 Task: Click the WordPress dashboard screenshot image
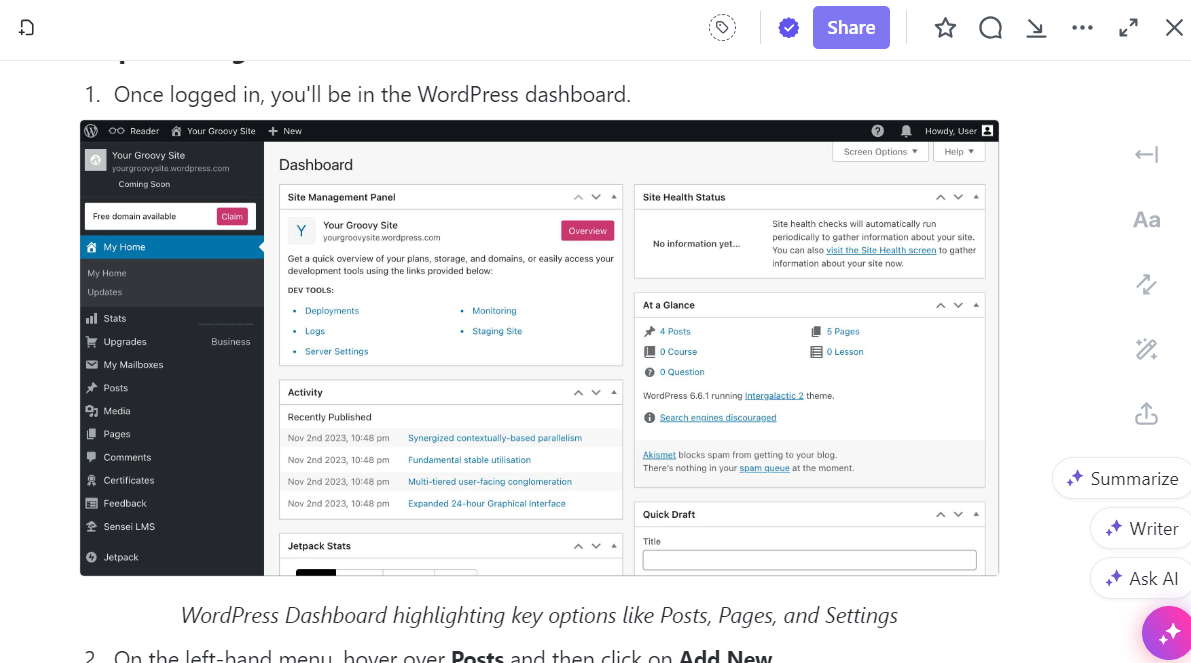[x=539, y=348]
